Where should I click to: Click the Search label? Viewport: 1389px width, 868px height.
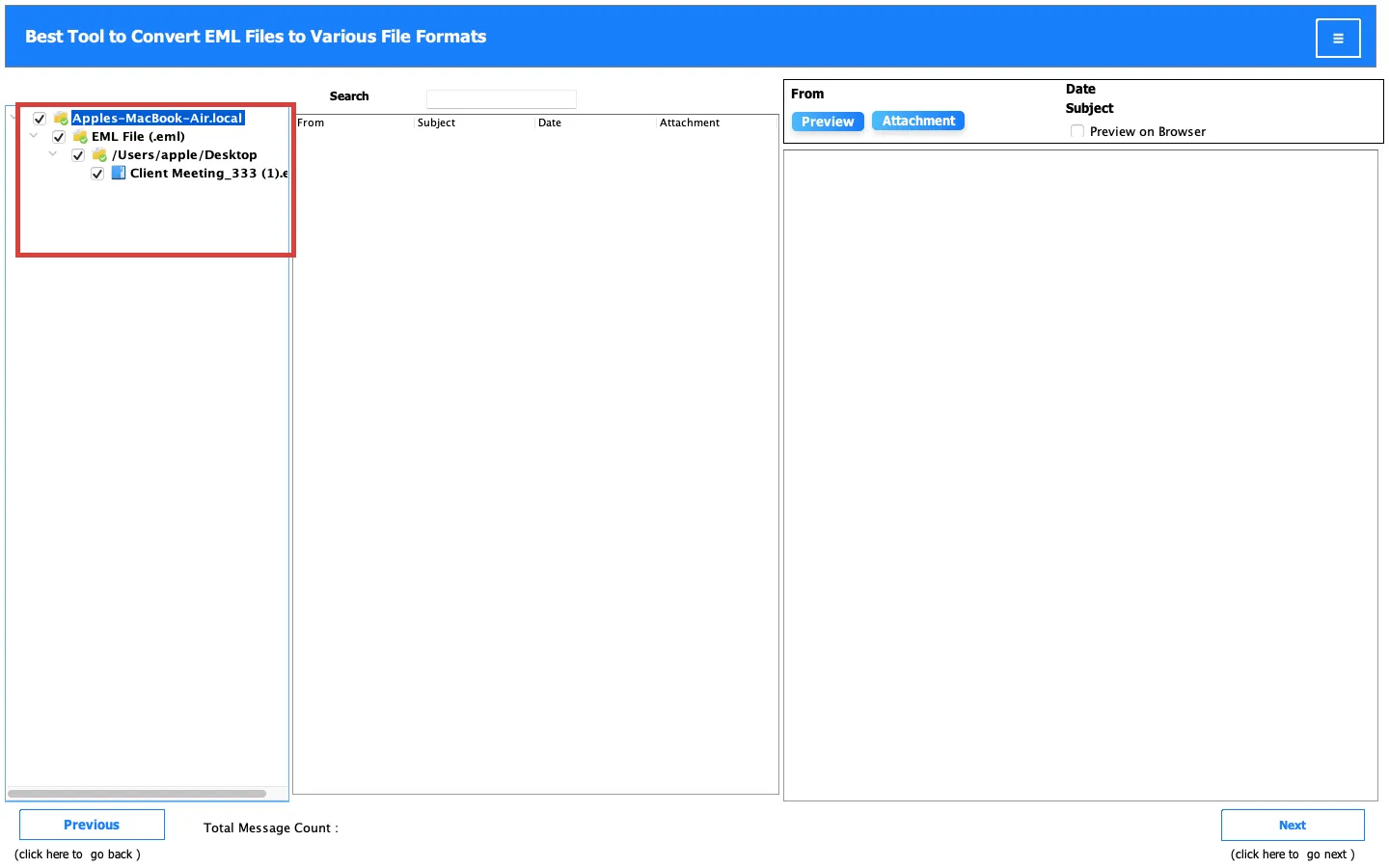(349, 96)
